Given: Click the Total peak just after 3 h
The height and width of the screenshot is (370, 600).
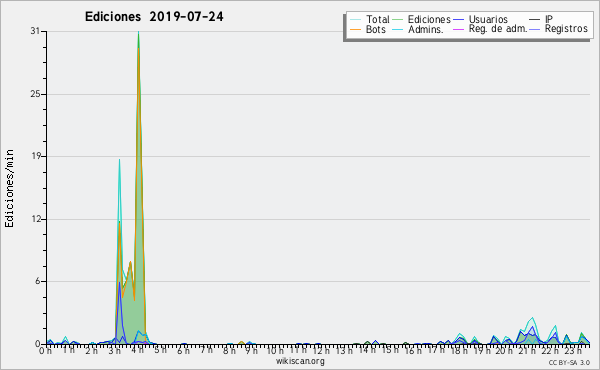Looking at the screenshot, I should pos(119,160).
